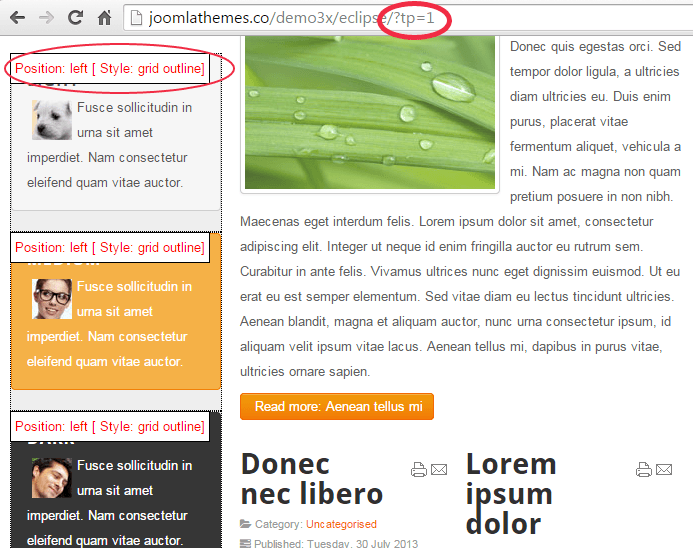Click the smiling man thumbnail

point(52,478)
